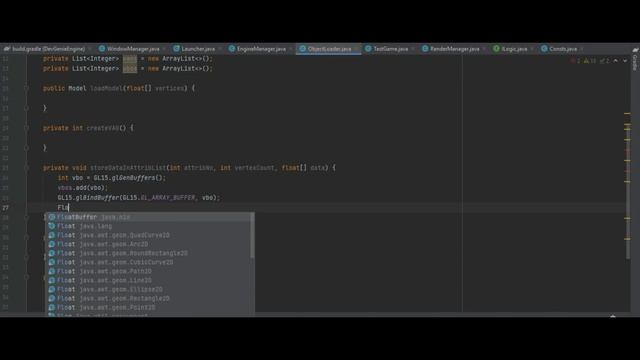
Task: Click the highlighted vbos field on second line
Action: 130,69
